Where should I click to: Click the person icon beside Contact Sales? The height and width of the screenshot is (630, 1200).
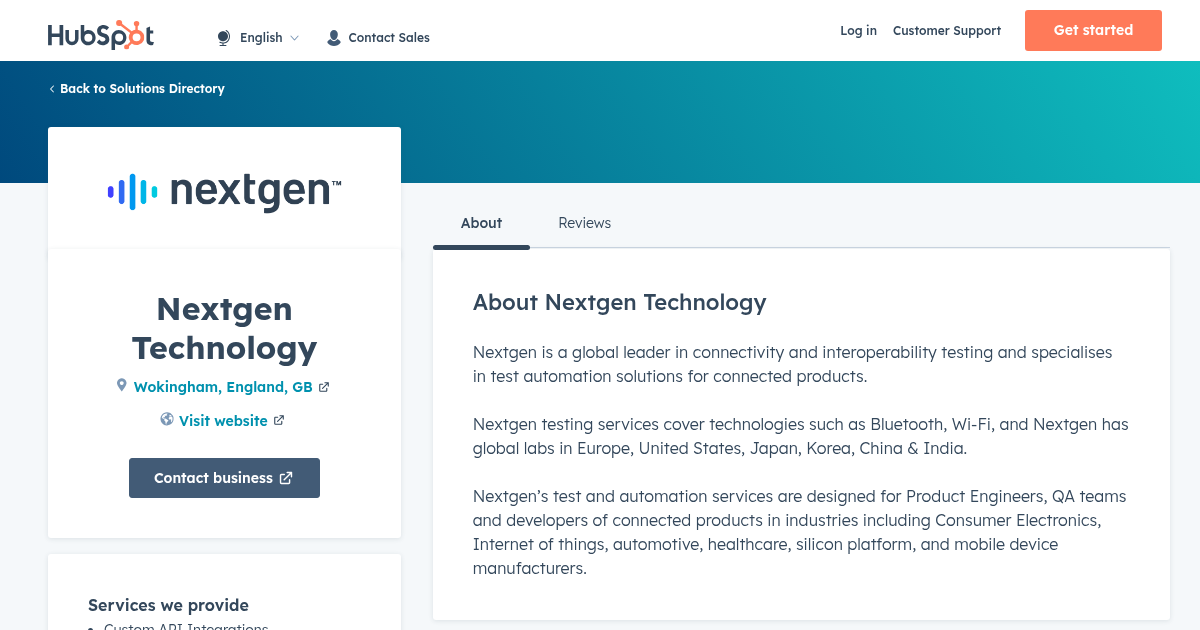pos(334,38)
